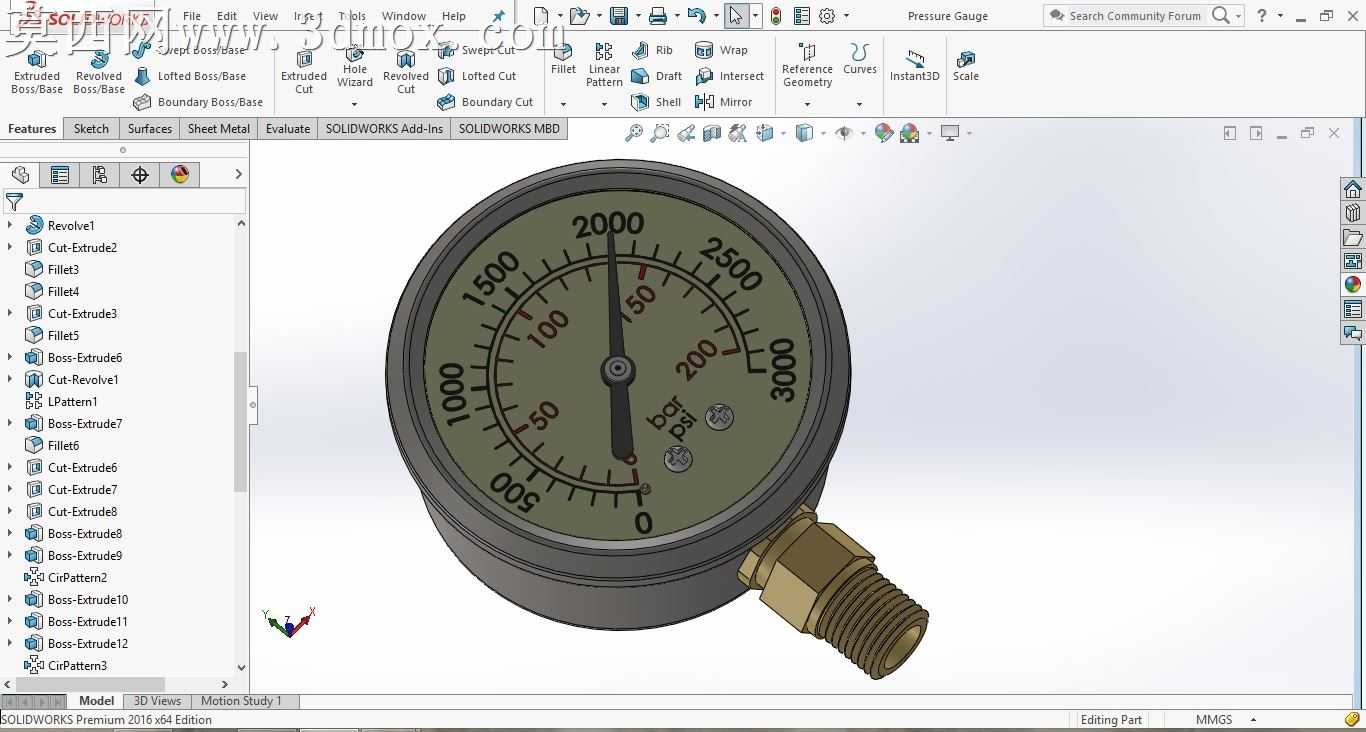Open Appearances in the right task pane

(x=1353, y=285)
